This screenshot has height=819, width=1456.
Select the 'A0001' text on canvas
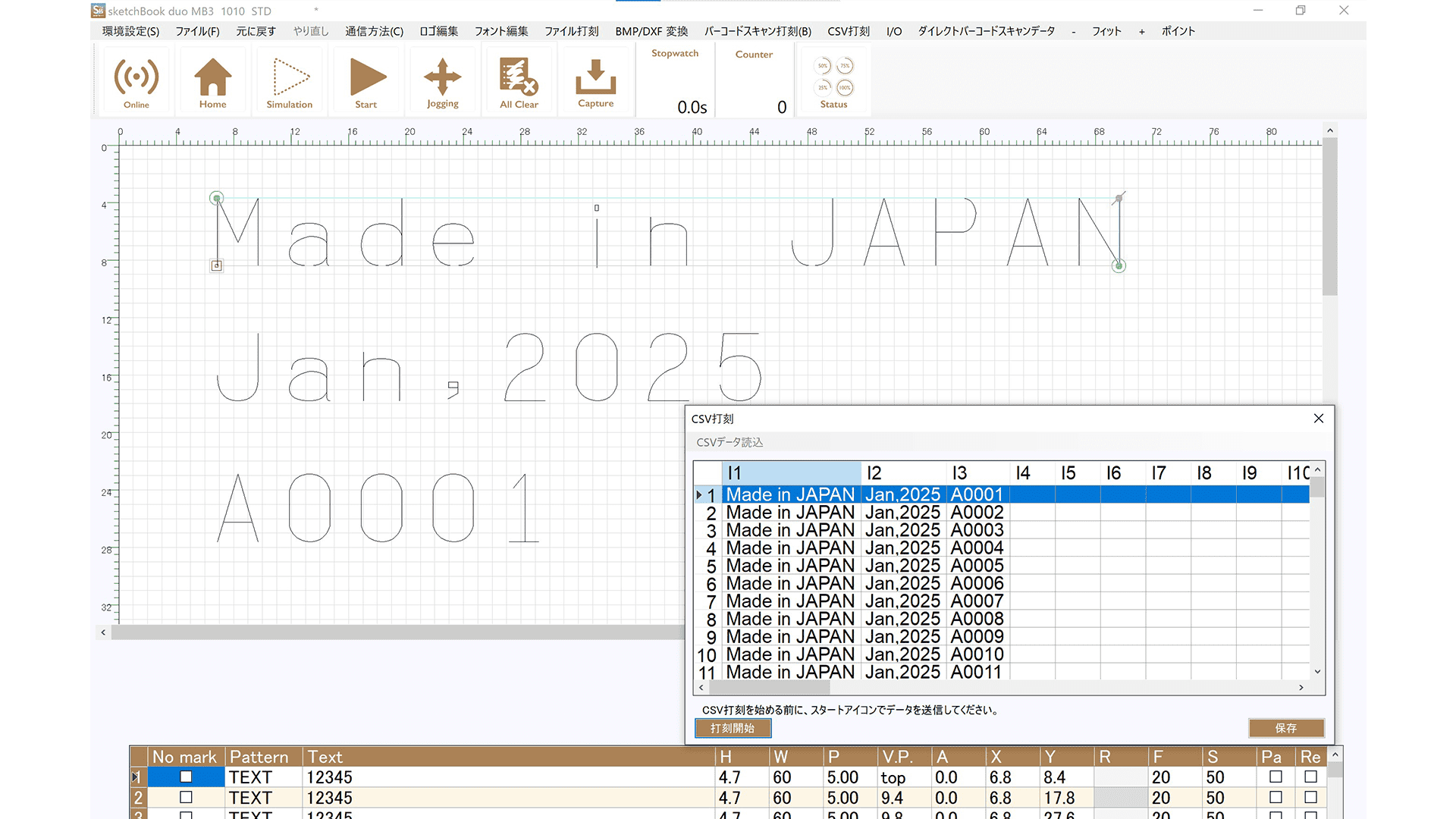click(378, 507)
